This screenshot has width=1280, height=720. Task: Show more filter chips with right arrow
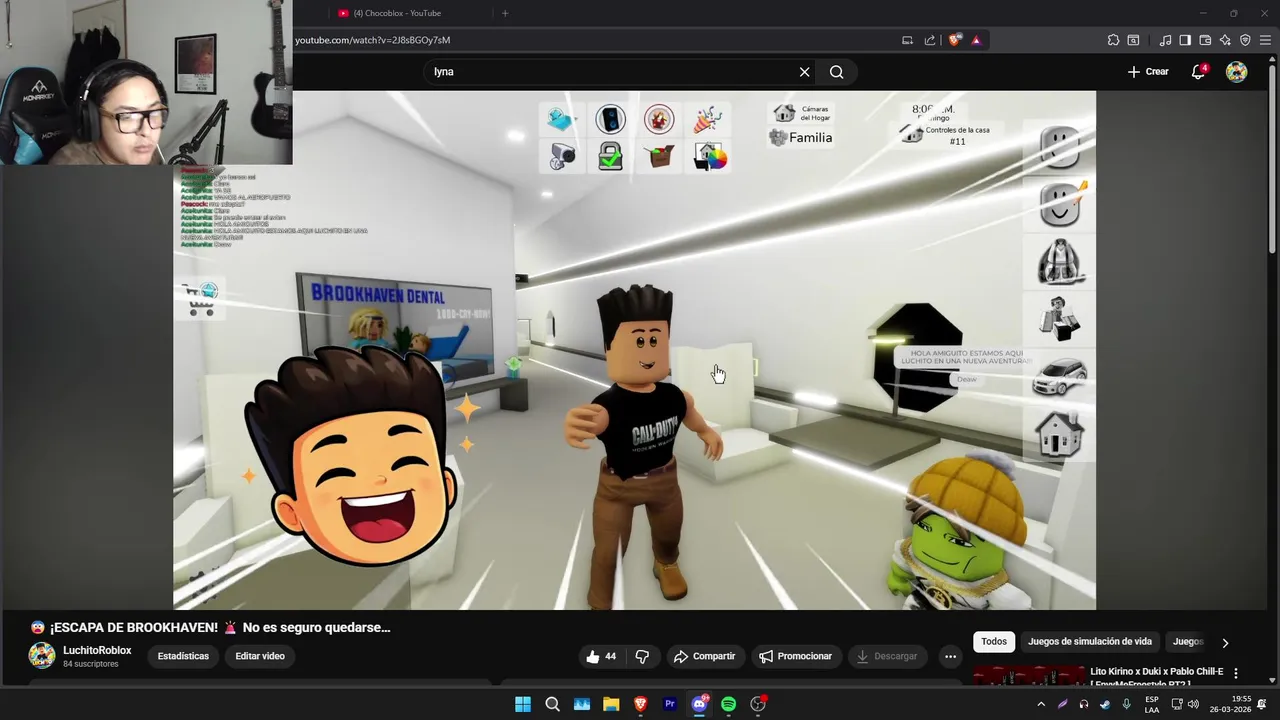[x=1225, y=642]
